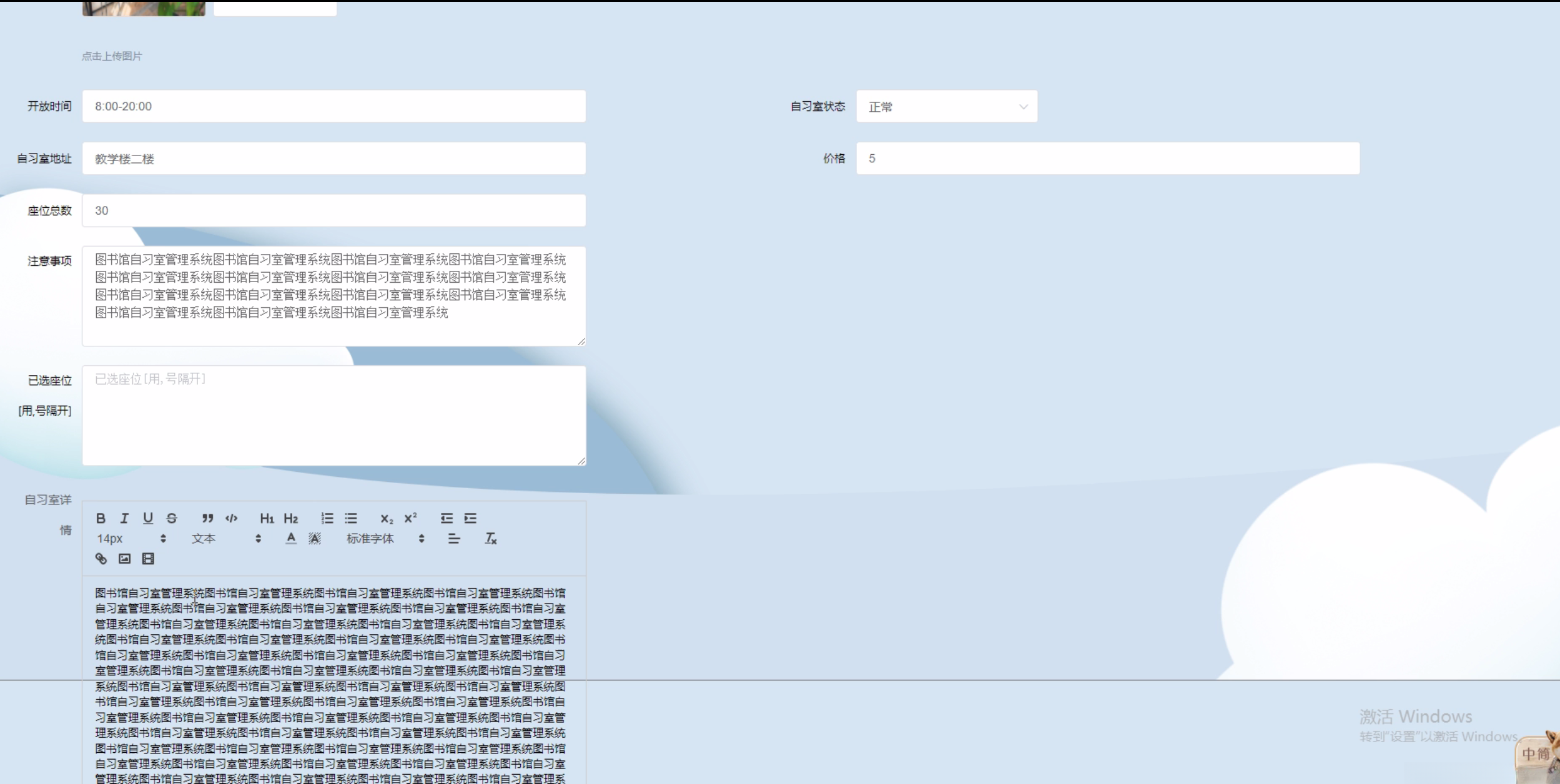The image size is (1560, 784).
Task: Create a bulleted list
Action: pyautogui.click(x=351, y=518)
